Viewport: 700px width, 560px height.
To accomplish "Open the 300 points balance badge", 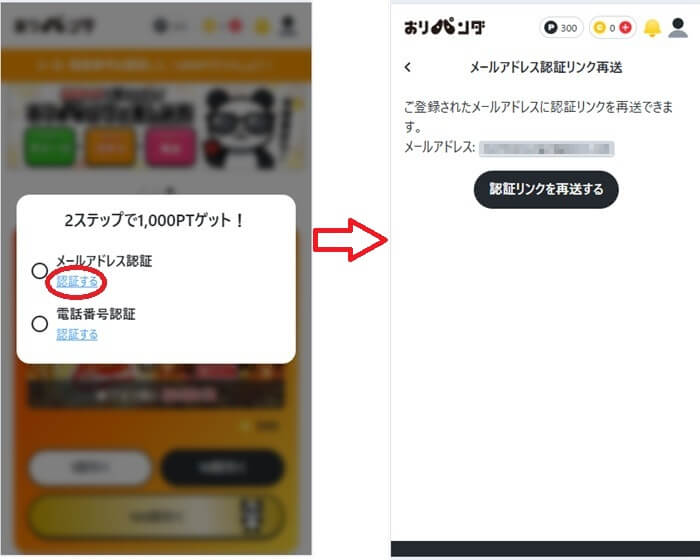I will tap(561, 28).
